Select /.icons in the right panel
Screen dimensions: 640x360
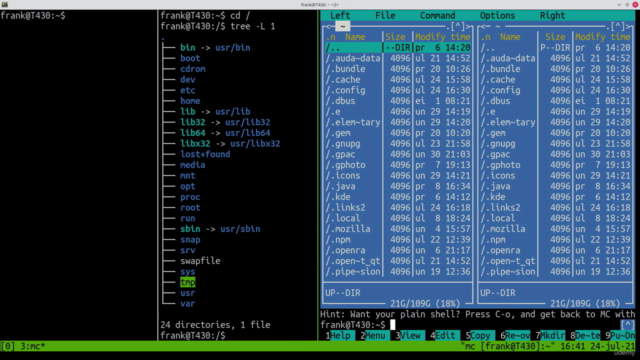click(x=555, y=176)
